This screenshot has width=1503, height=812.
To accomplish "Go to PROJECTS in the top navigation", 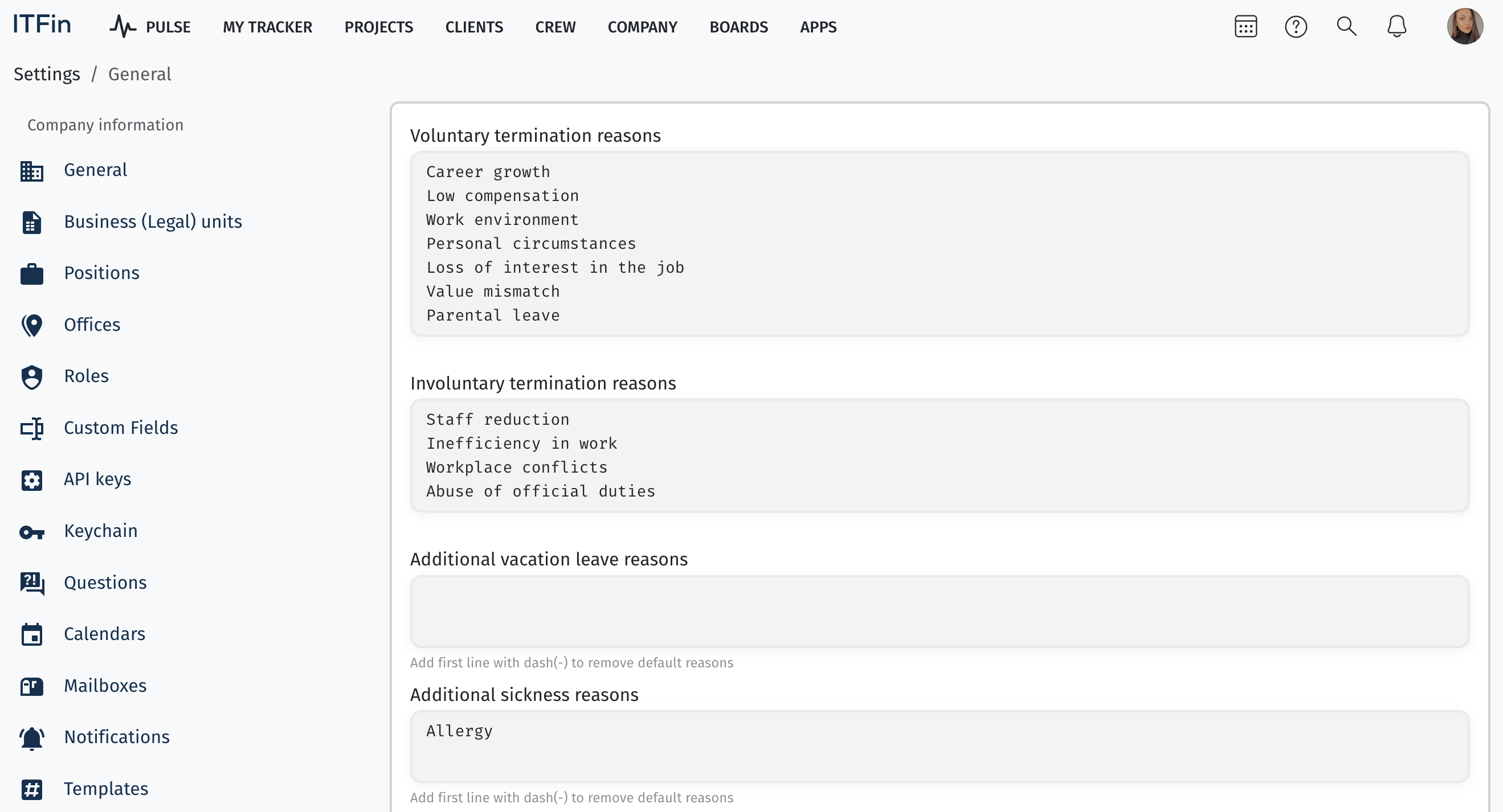I will (379, 27).
